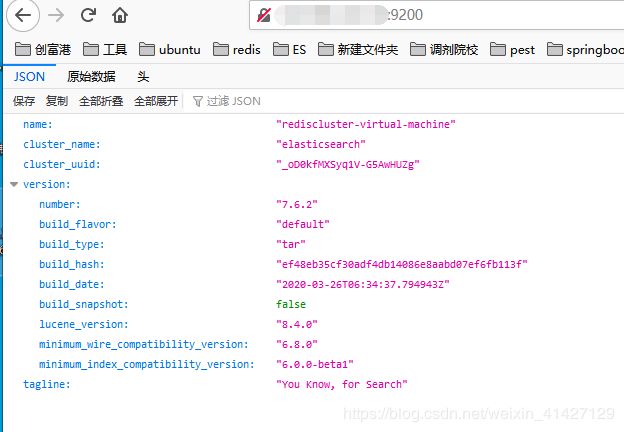Focus the address bar showing :9200

[436, 15]
